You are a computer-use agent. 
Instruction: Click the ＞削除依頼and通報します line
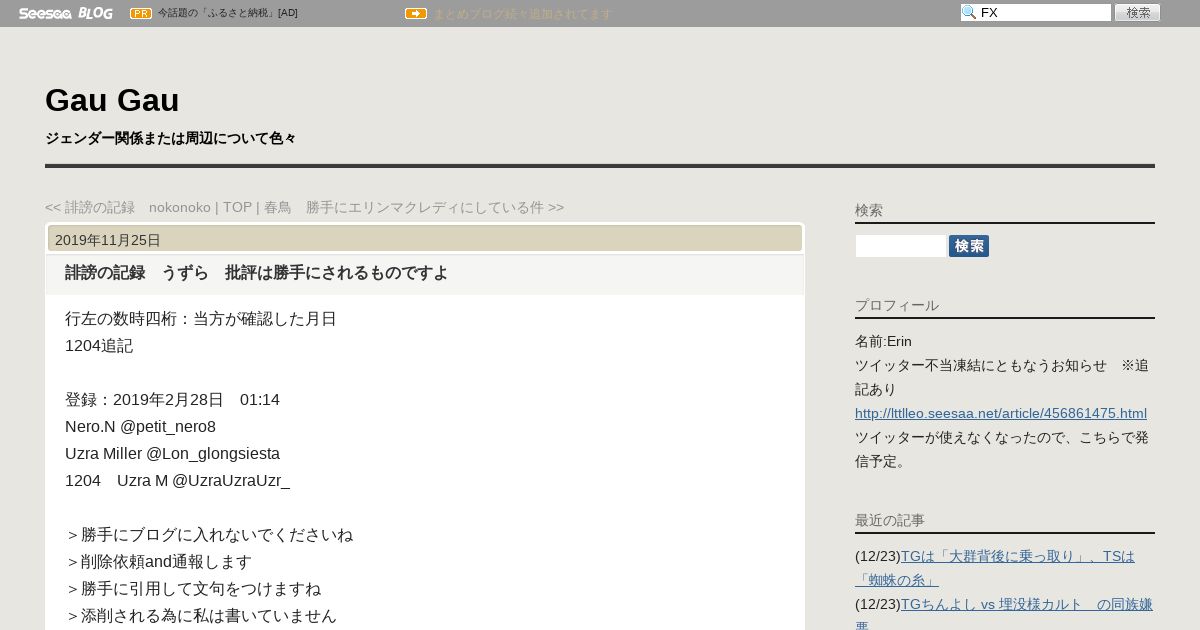pos(158,562)
